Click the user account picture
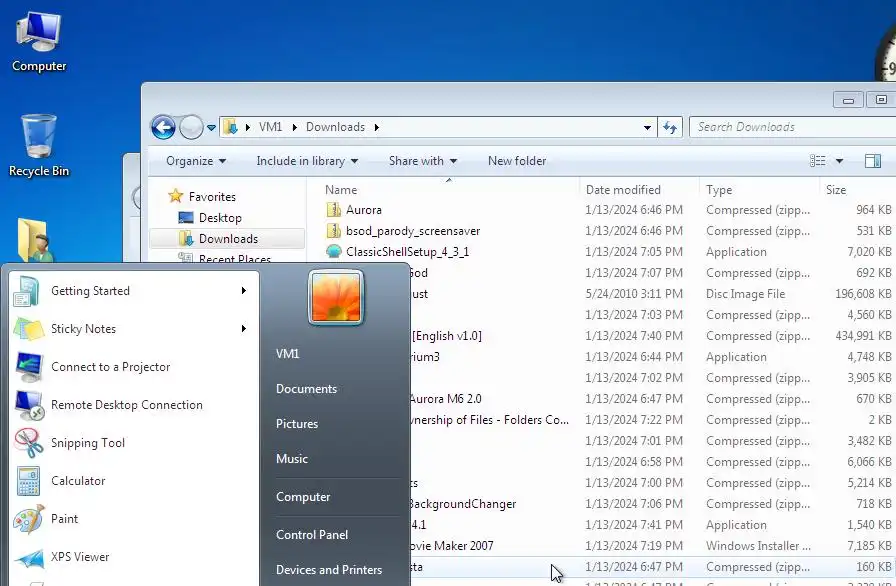This screenshot has height=586, width=896. pyautogui.click(x=335, y=297)
